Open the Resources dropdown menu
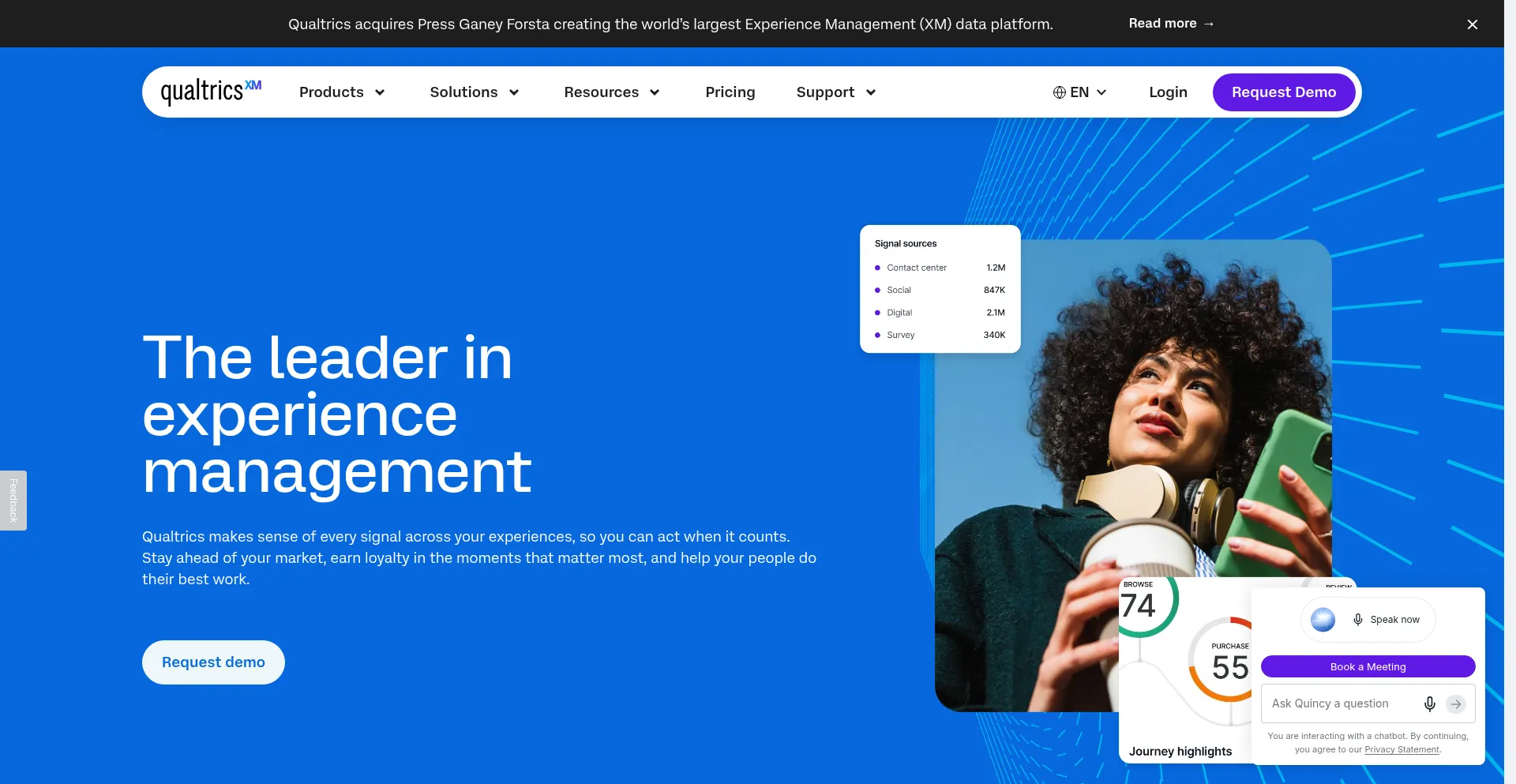Screen dimensions: 1516x784 tap(612, 92)
